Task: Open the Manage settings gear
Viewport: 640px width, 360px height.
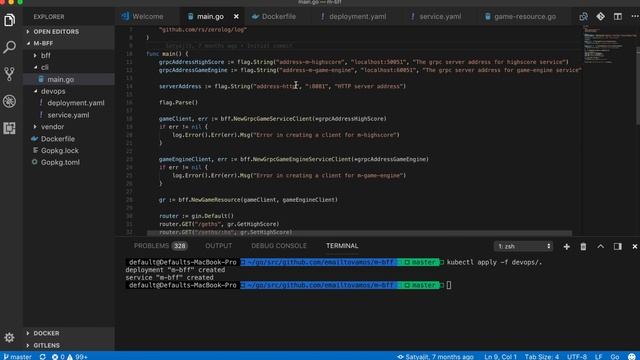Action: [9, 338]
